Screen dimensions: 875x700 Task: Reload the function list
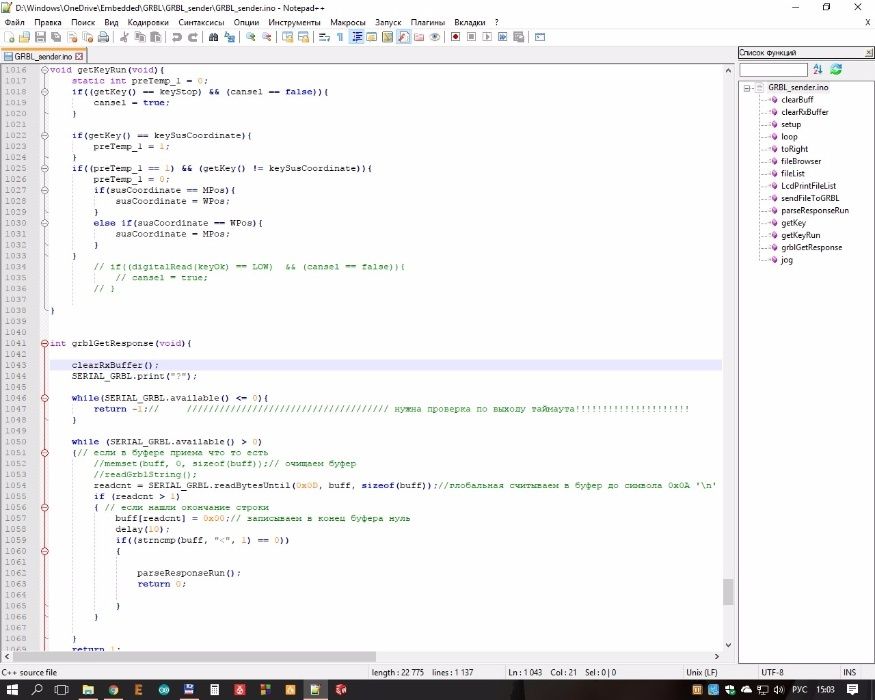[836, 69]
